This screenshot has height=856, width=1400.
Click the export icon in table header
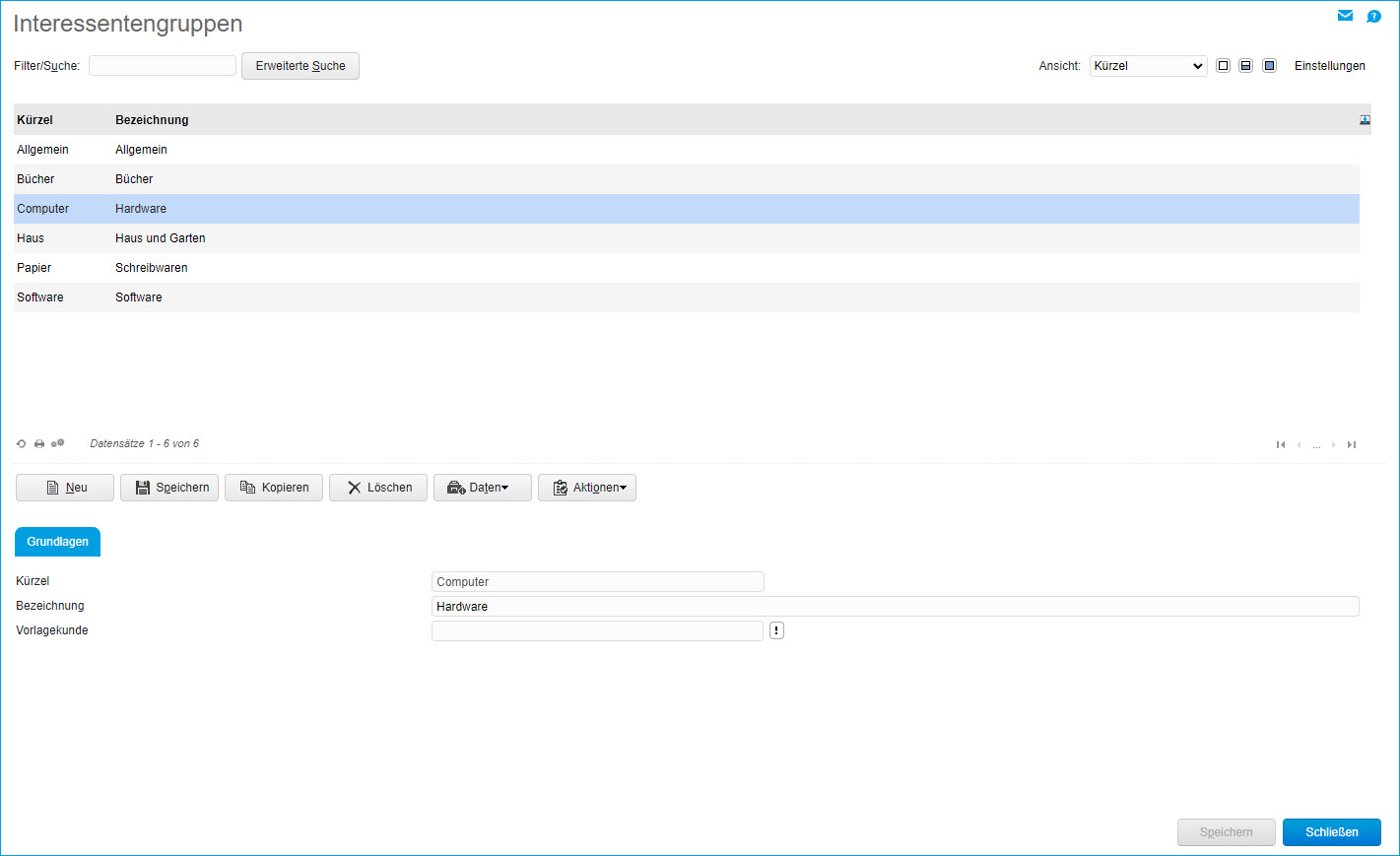1365,120
